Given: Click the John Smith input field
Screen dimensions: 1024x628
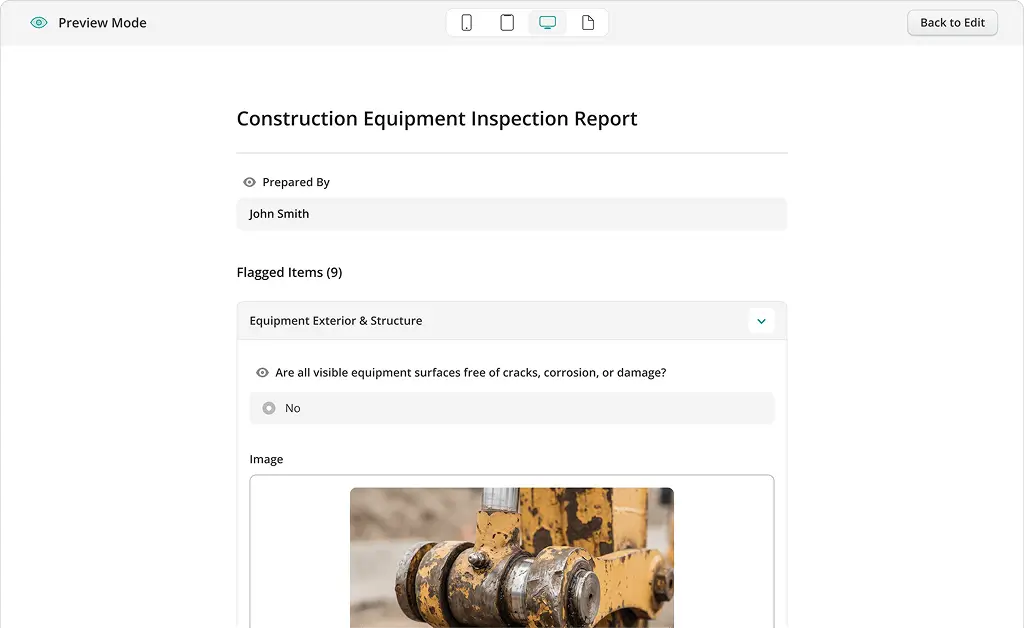Looking at the screenshot, I should [511, 214].
